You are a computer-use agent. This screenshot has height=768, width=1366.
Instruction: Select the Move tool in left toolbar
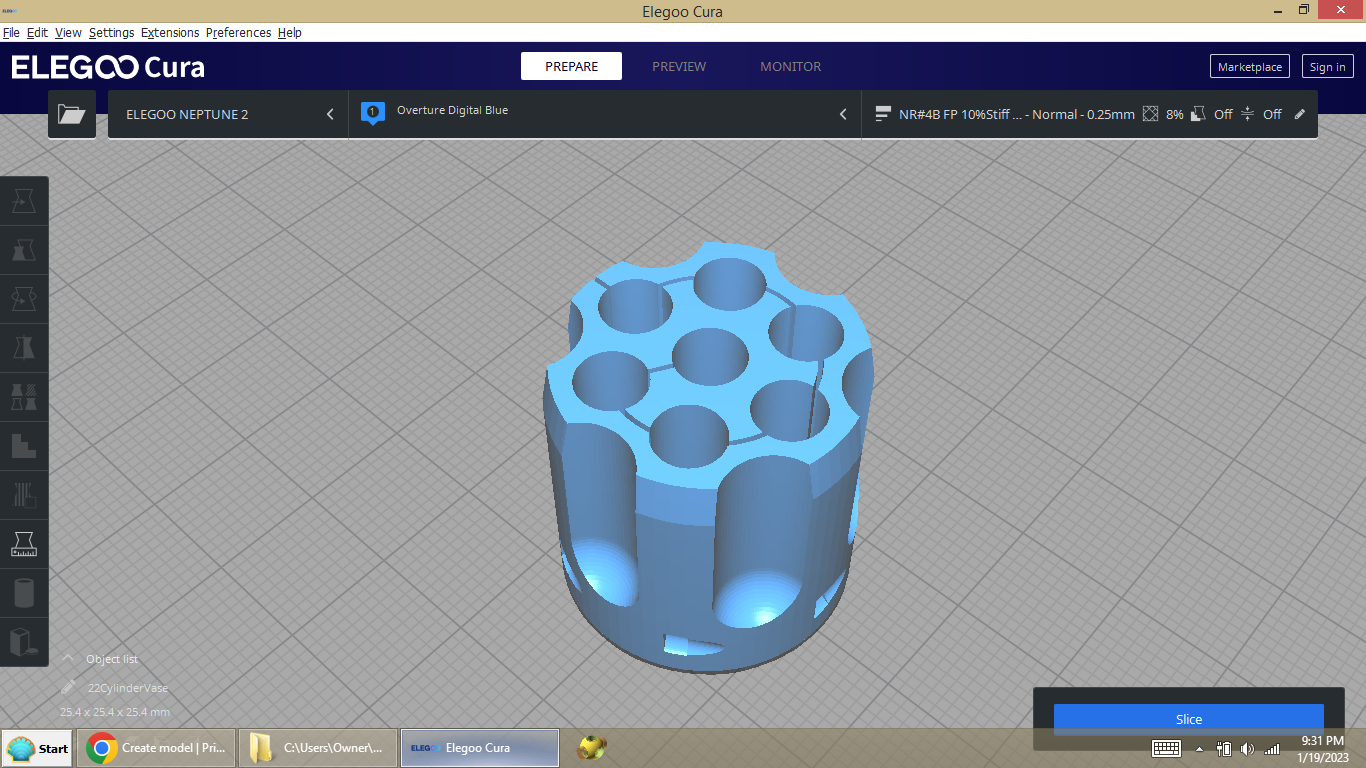tap(24, 202)
